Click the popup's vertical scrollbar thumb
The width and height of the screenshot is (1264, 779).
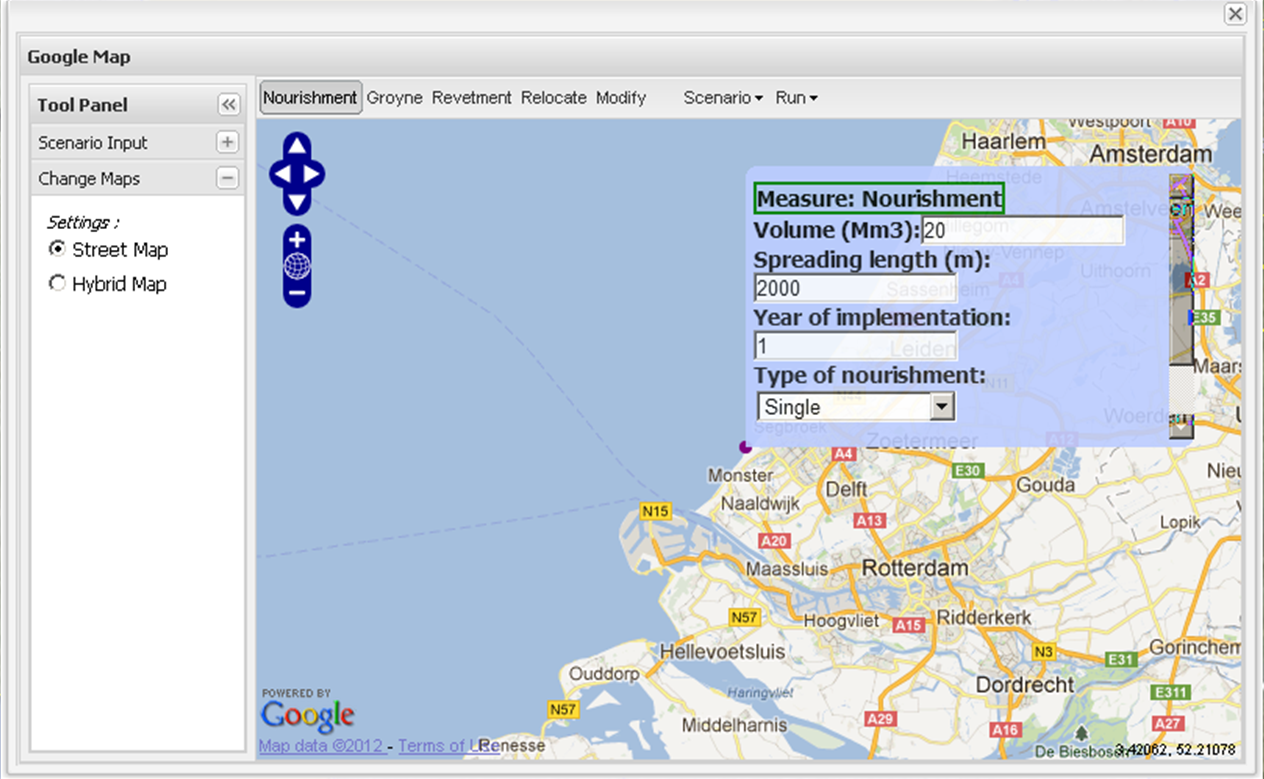click(1182, 280)
